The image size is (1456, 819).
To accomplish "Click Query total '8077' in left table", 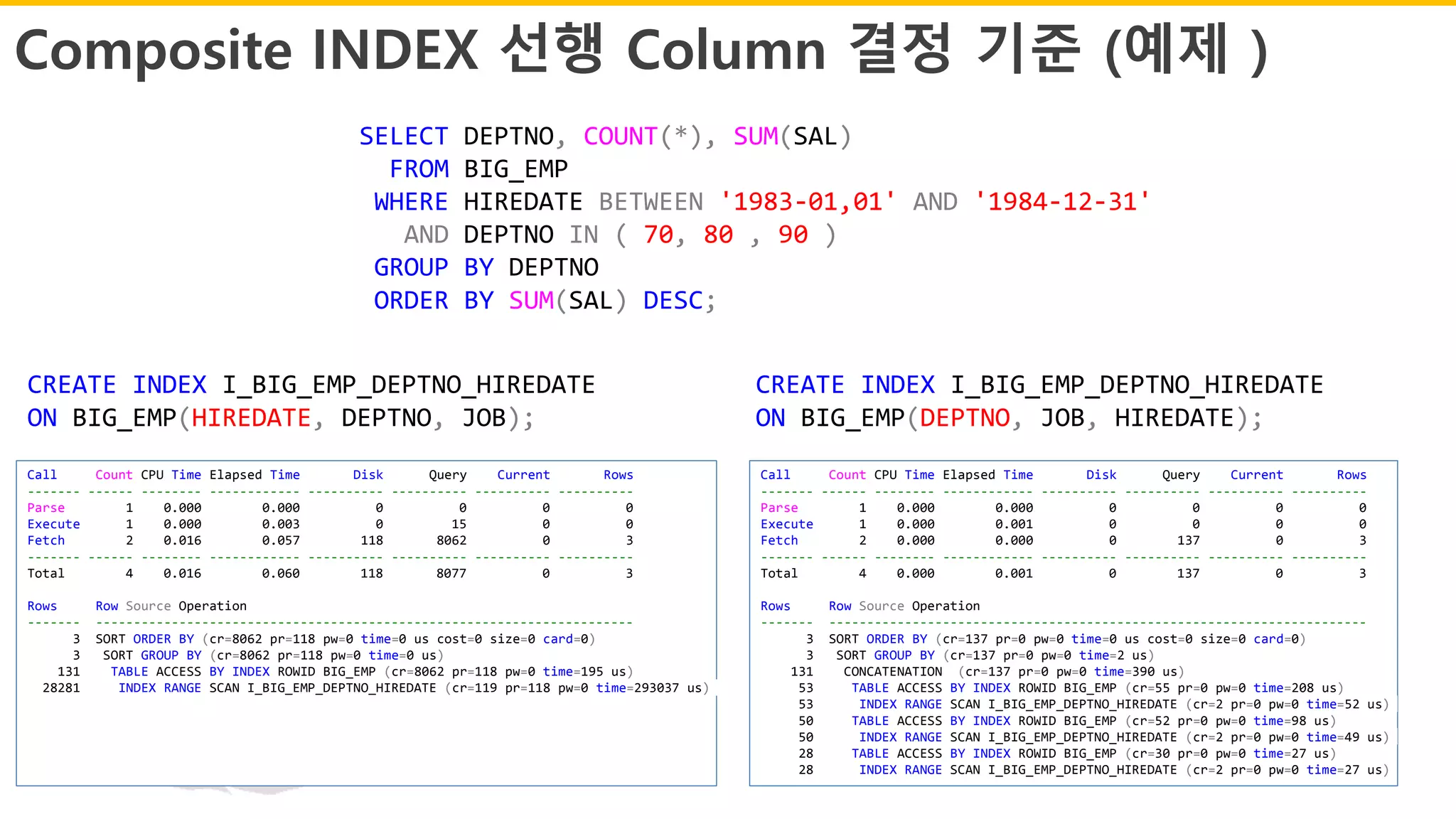I will click(451, 573).
